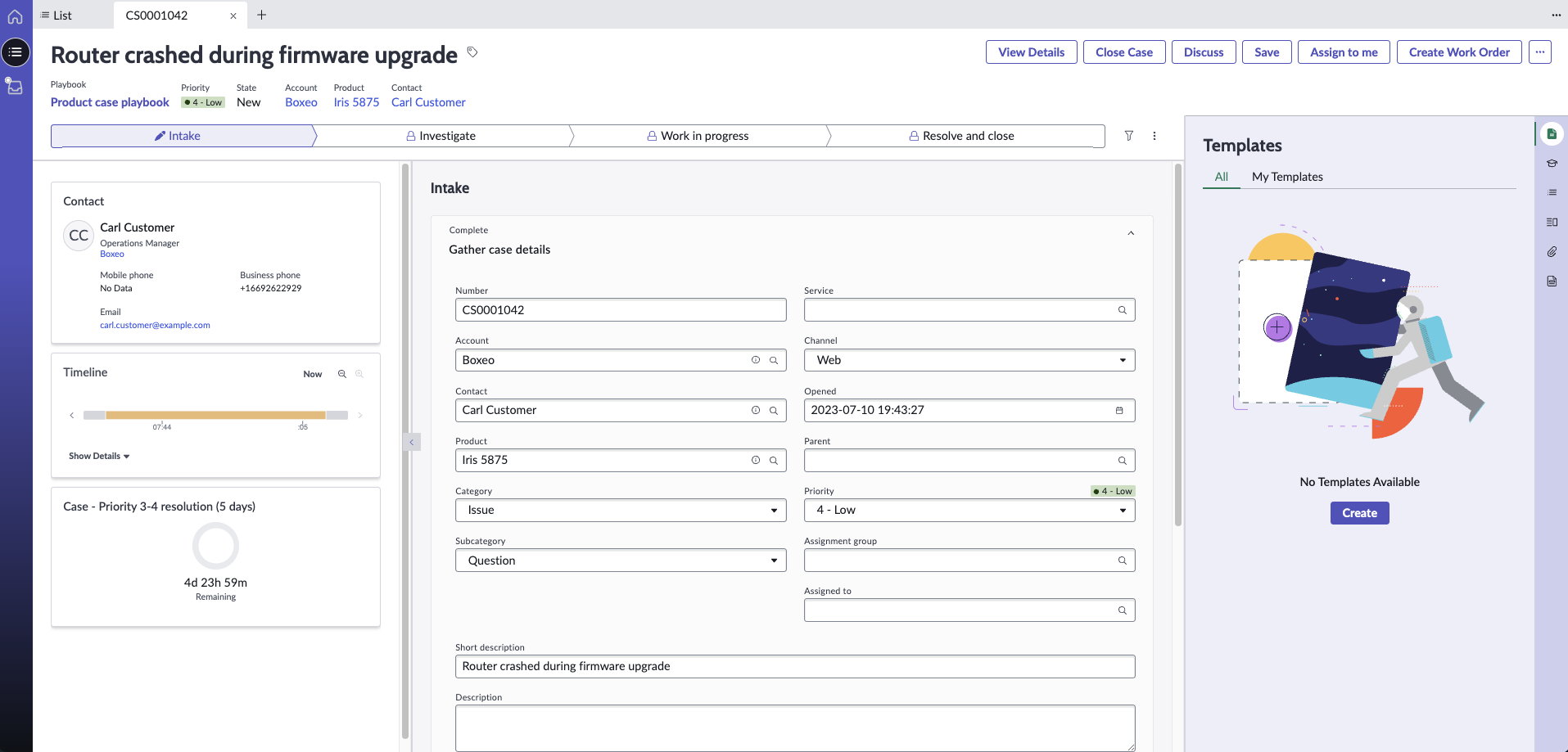Open the Product case playbook link
This screenshot has height=752, width=1568.
point(110,102)
